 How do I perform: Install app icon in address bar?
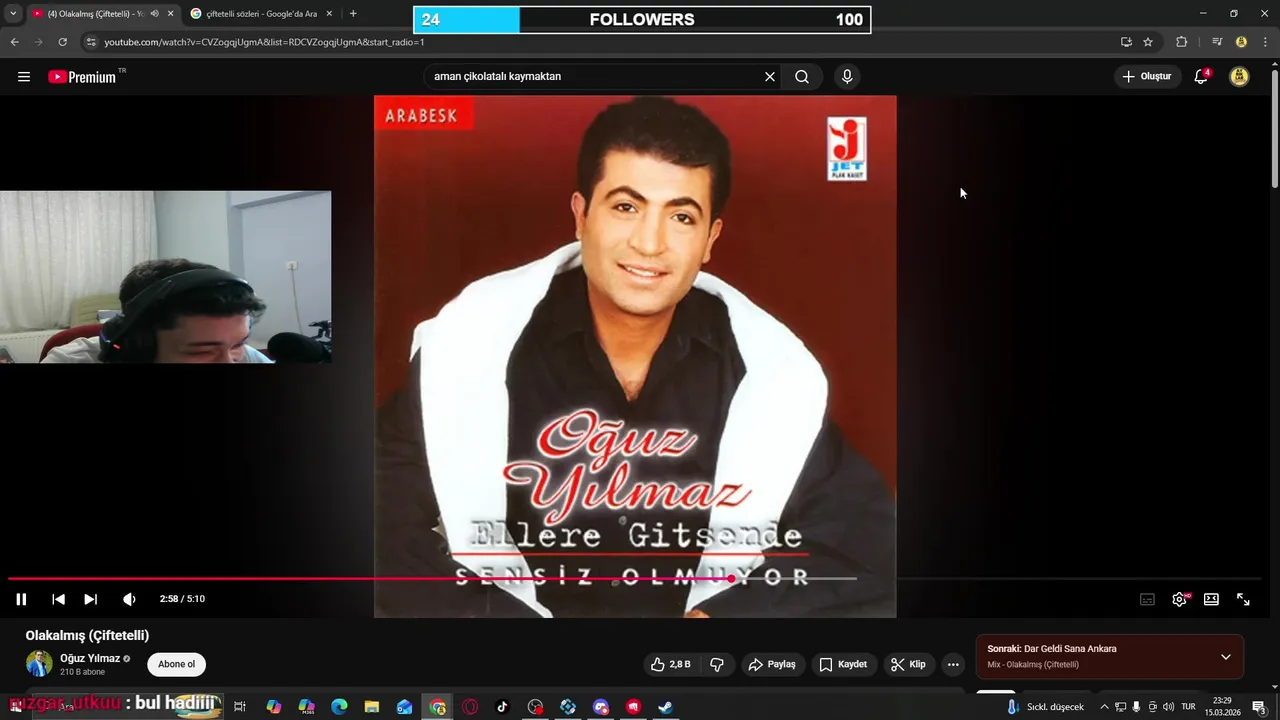(x=1126, y=42)
